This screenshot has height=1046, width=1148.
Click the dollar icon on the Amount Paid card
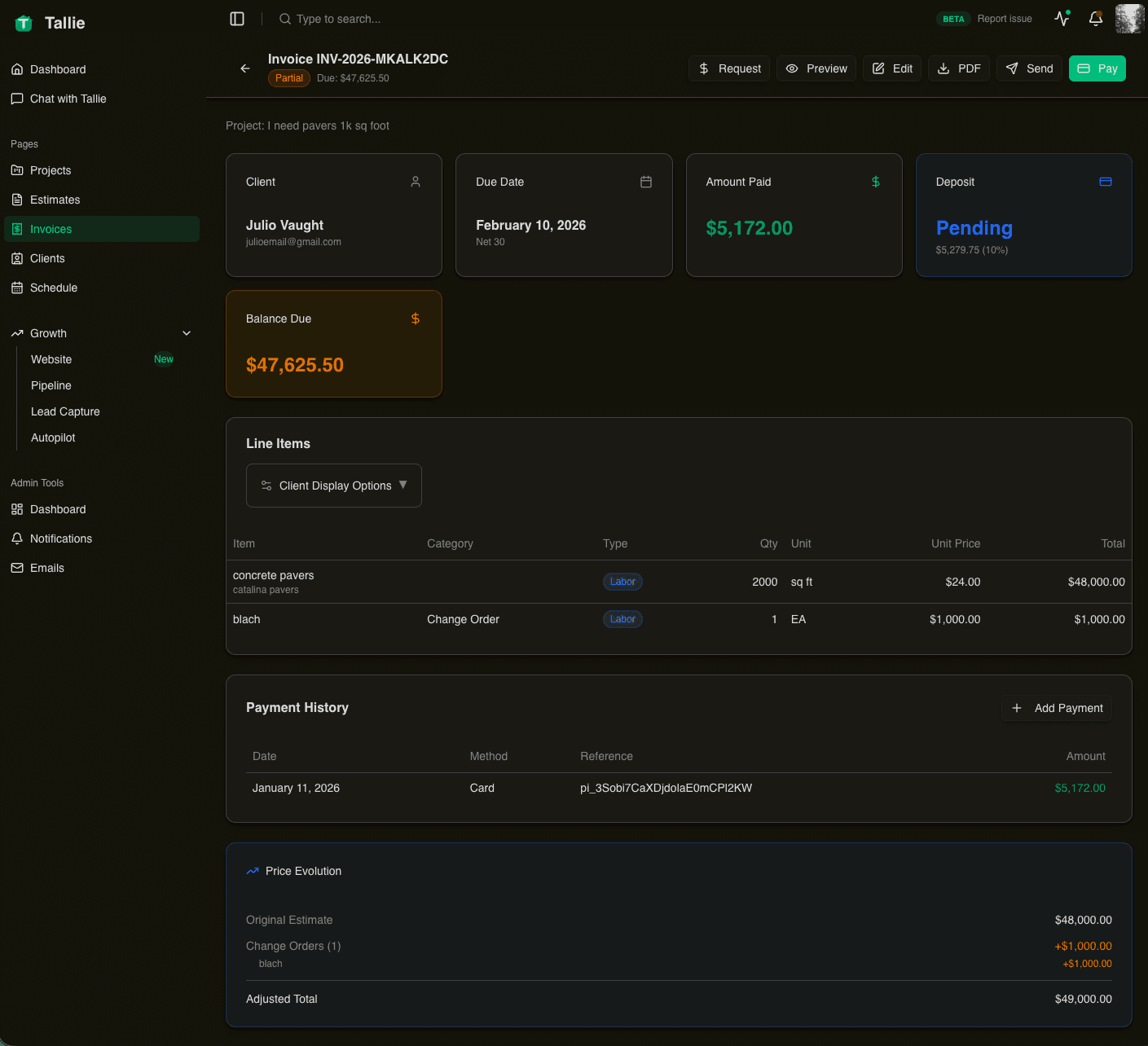tap(876, 182)
